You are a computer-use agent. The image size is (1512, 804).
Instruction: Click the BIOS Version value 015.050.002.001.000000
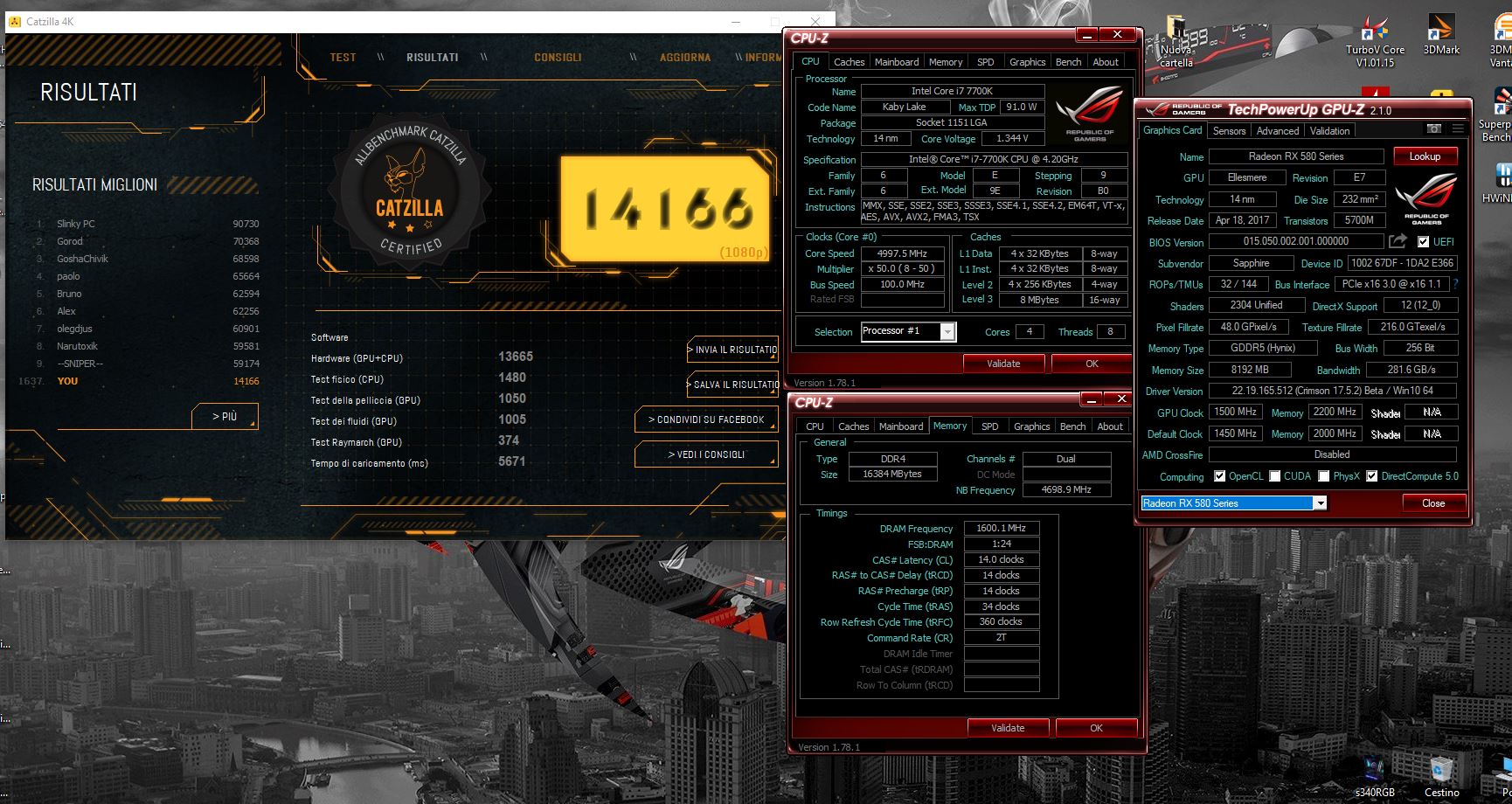(1296, 241)
